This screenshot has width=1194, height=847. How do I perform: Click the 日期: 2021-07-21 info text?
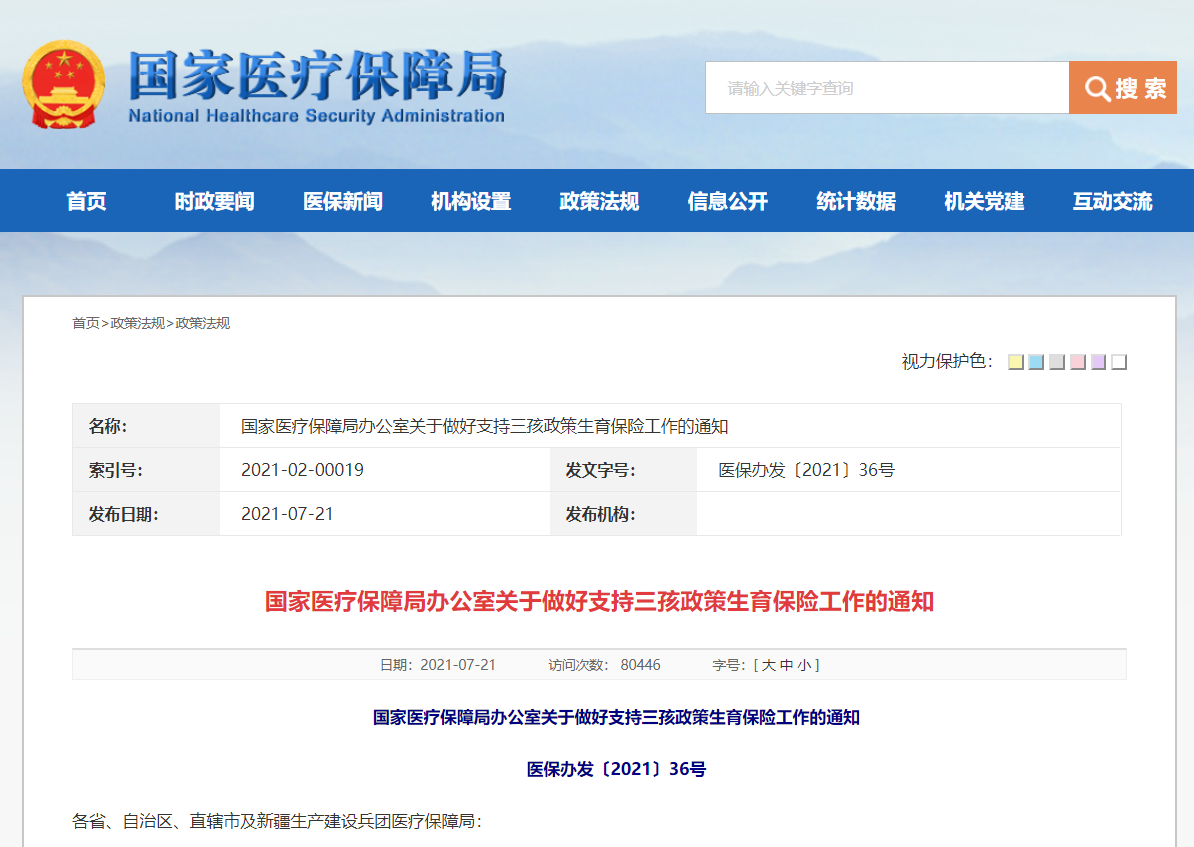(438, 665)
